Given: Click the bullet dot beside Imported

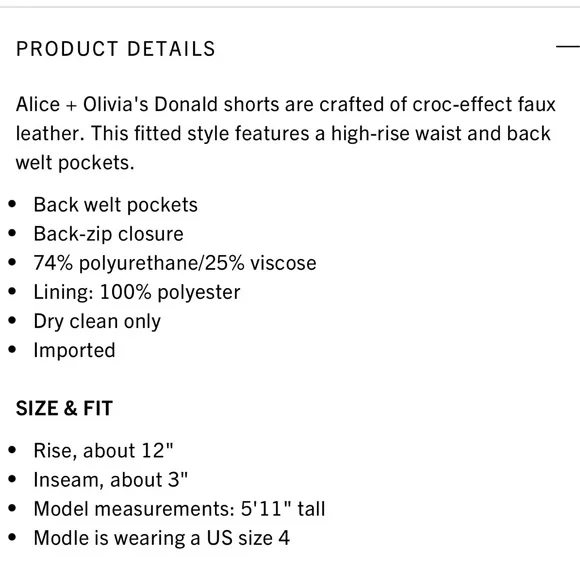Looking at the screenshot, I should 12,349.
